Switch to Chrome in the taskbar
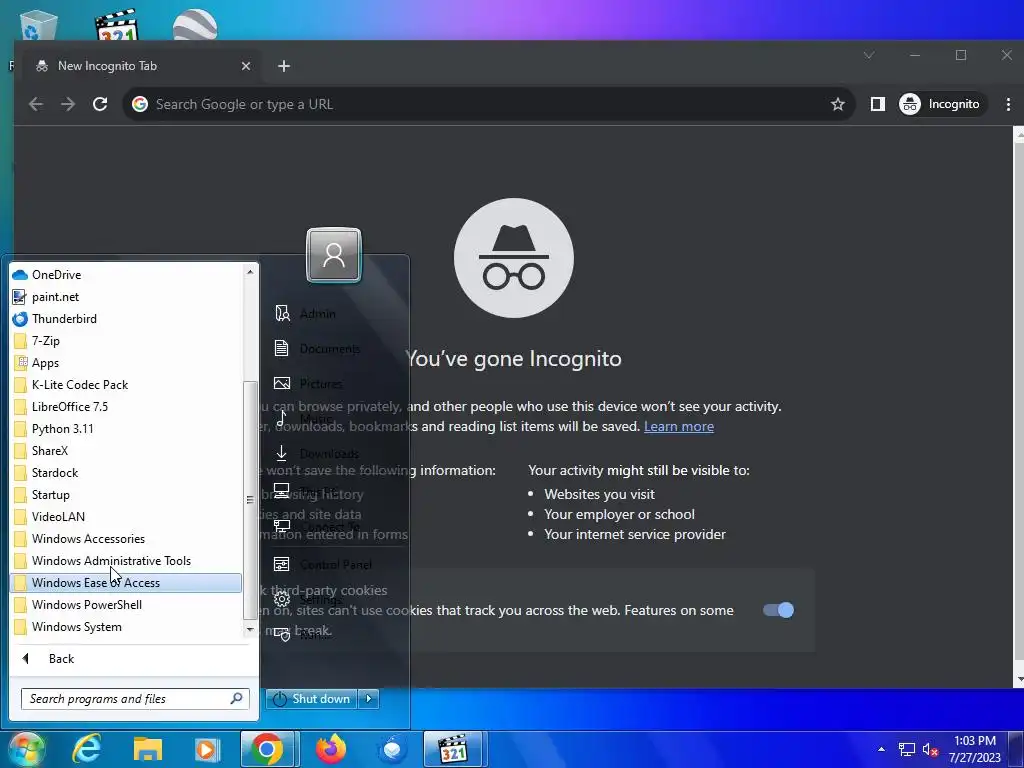This screenshot has height=768, width=1024. coord(268,749)
